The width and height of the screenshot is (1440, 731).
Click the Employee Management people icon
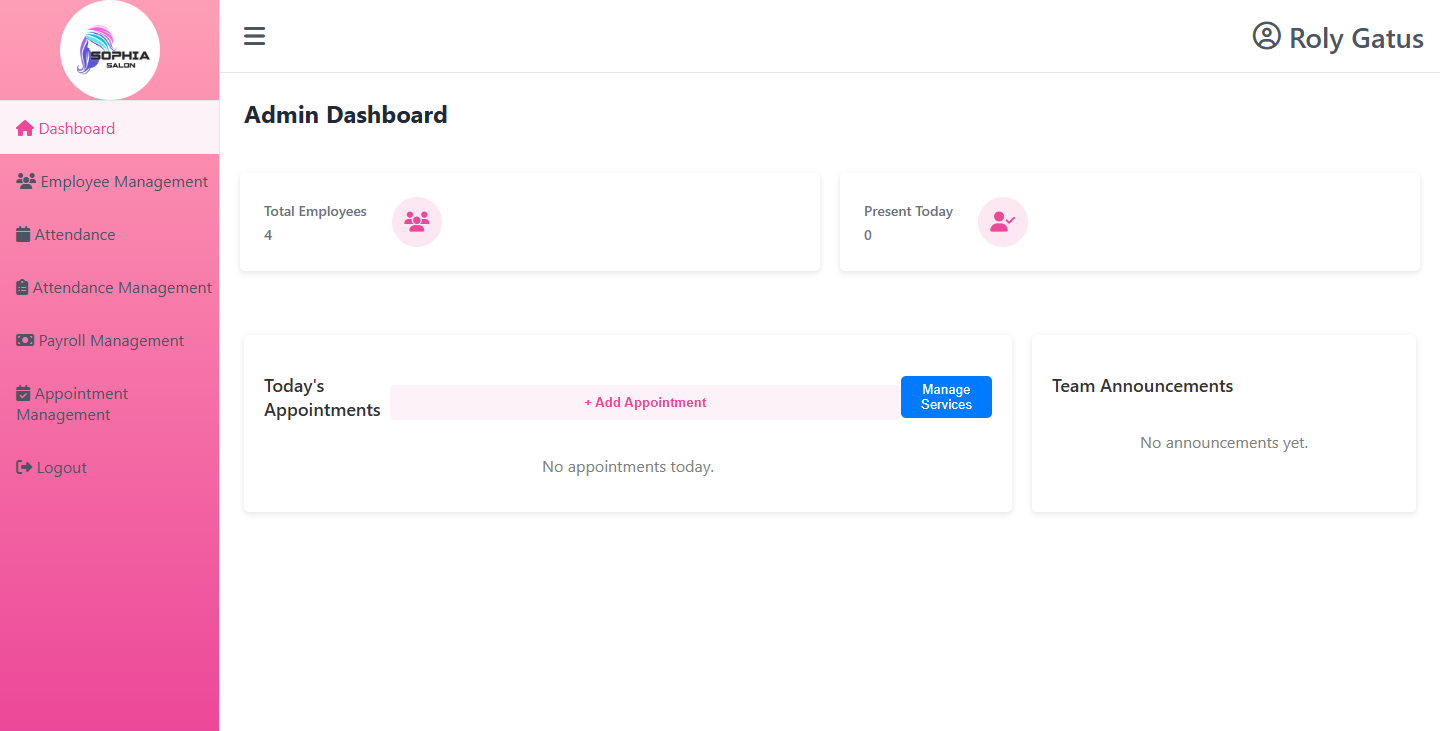26,181
